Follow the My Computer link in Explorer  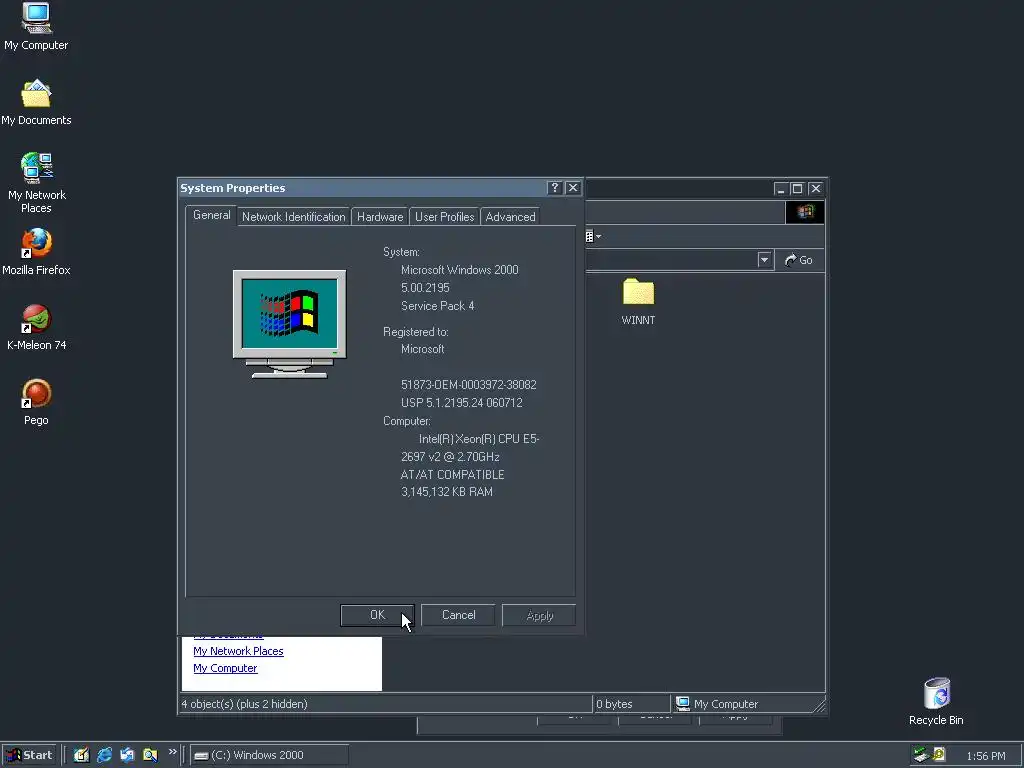click(x=225, y=668)
